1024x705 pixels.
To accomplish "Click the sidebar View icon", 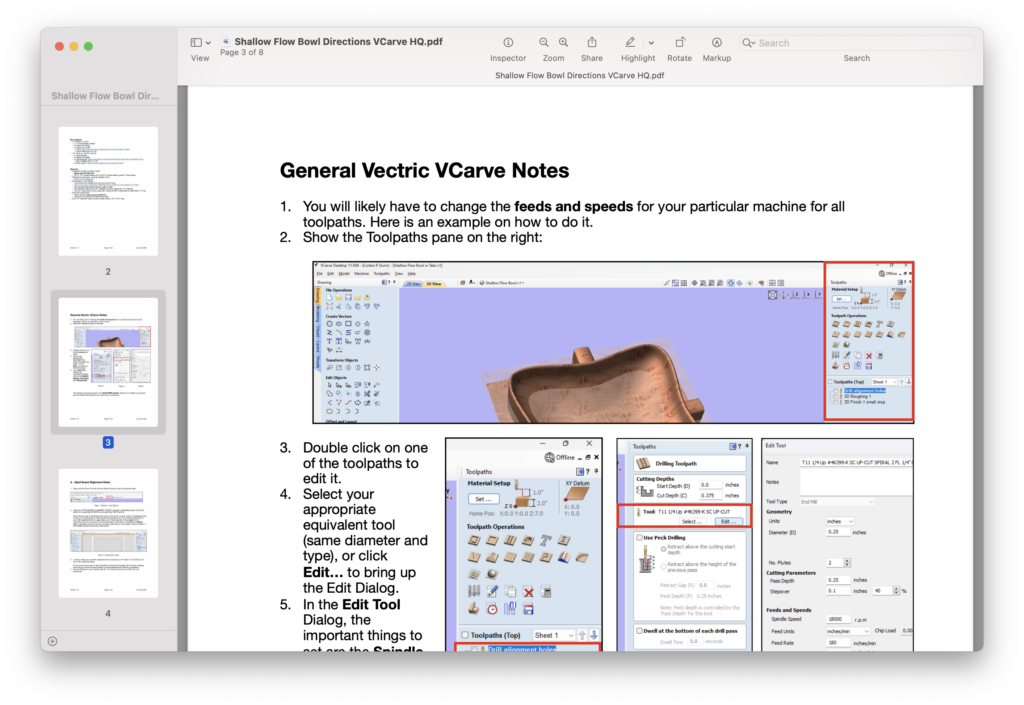I will [196, 43].
